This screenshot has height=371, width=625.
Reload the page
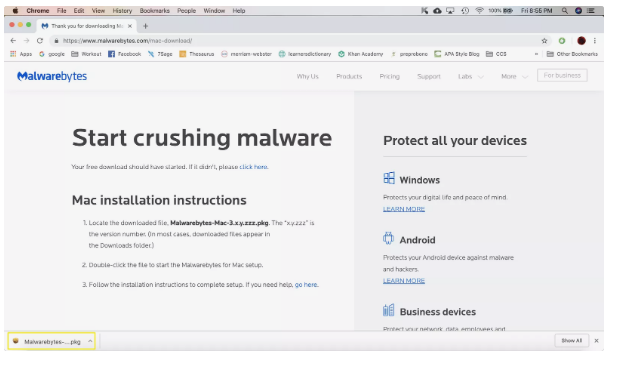click(40, 41)
